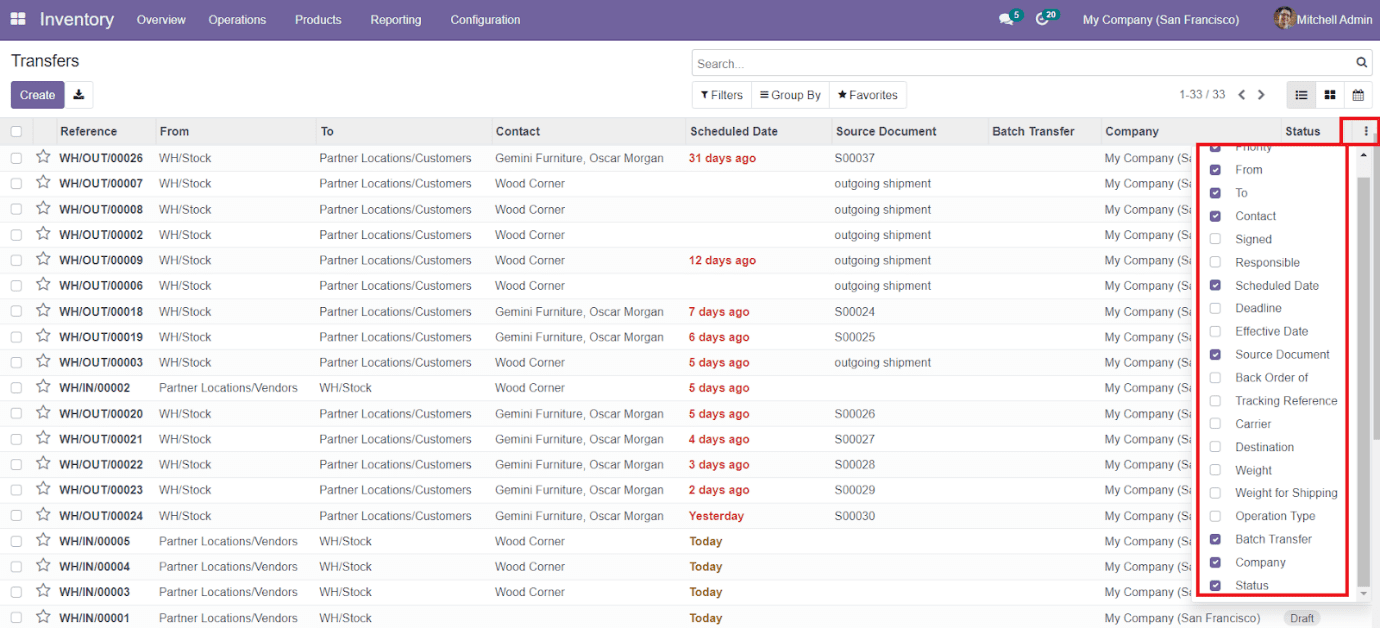
Task: Open the activities icon showing 20 items
Action: point(1043,19)
